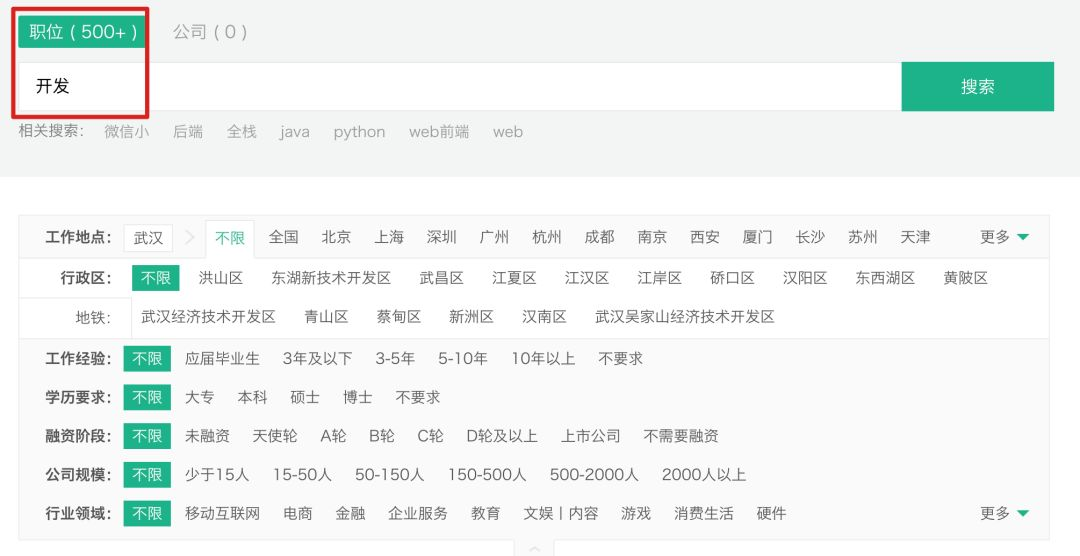
Task: Select 不限 for 行政区
Action: 156,278
